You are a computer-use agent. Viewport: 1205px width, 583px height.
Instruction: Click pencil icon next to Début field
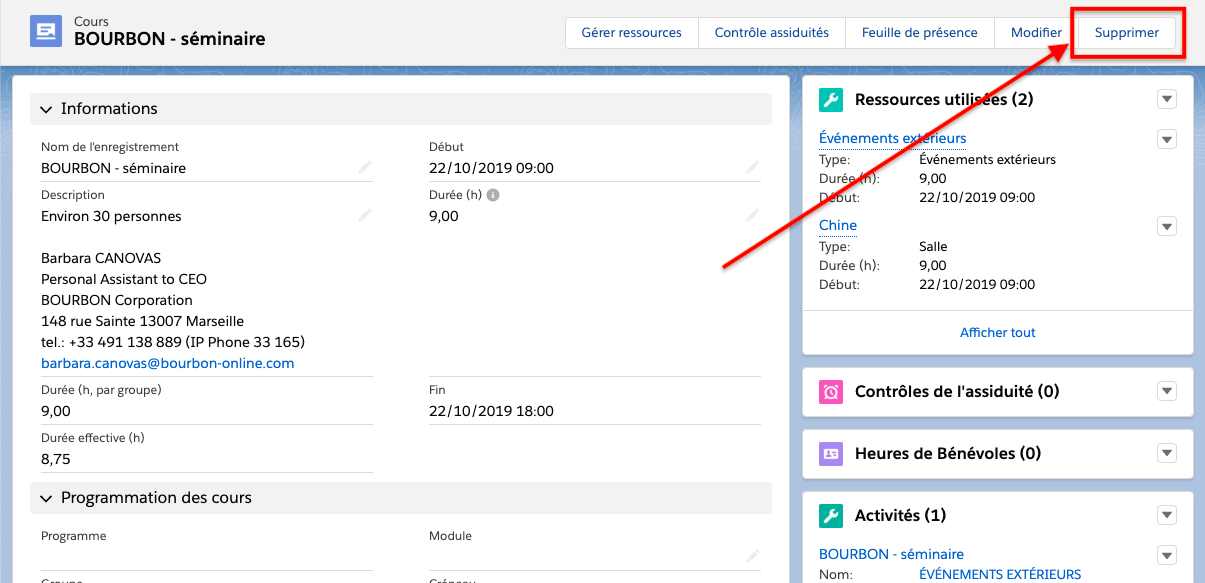coord(752,168)
